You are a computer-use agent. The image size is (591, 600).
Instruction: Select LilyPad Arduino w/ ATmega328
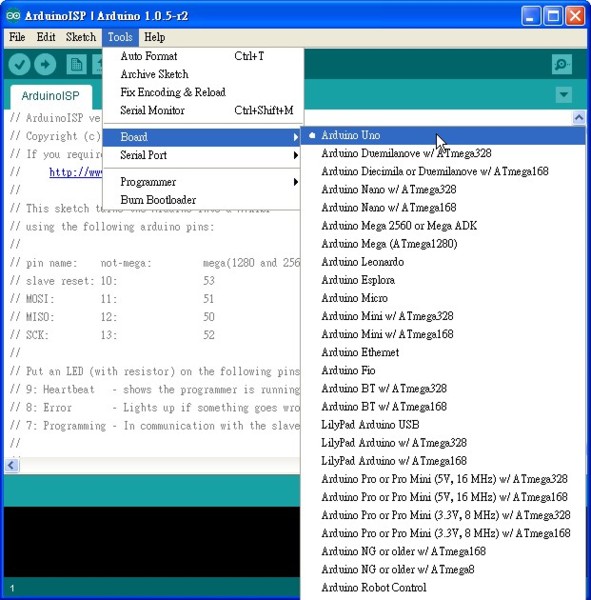pyautogui.click(x=443, y=443)
